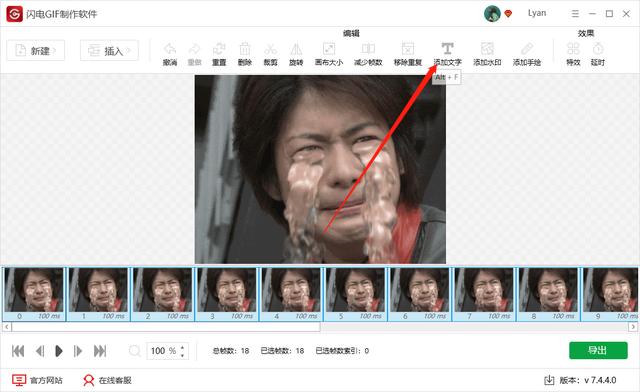Click the timeline scroll right arrow
Viewport: 640px width, 392px height.
click(x=633, y=327)
